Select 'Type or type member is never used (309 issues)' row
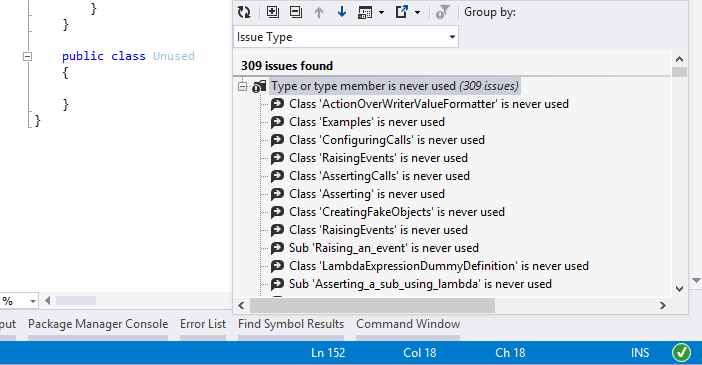The image size is (702, 365). pos(395,86)
